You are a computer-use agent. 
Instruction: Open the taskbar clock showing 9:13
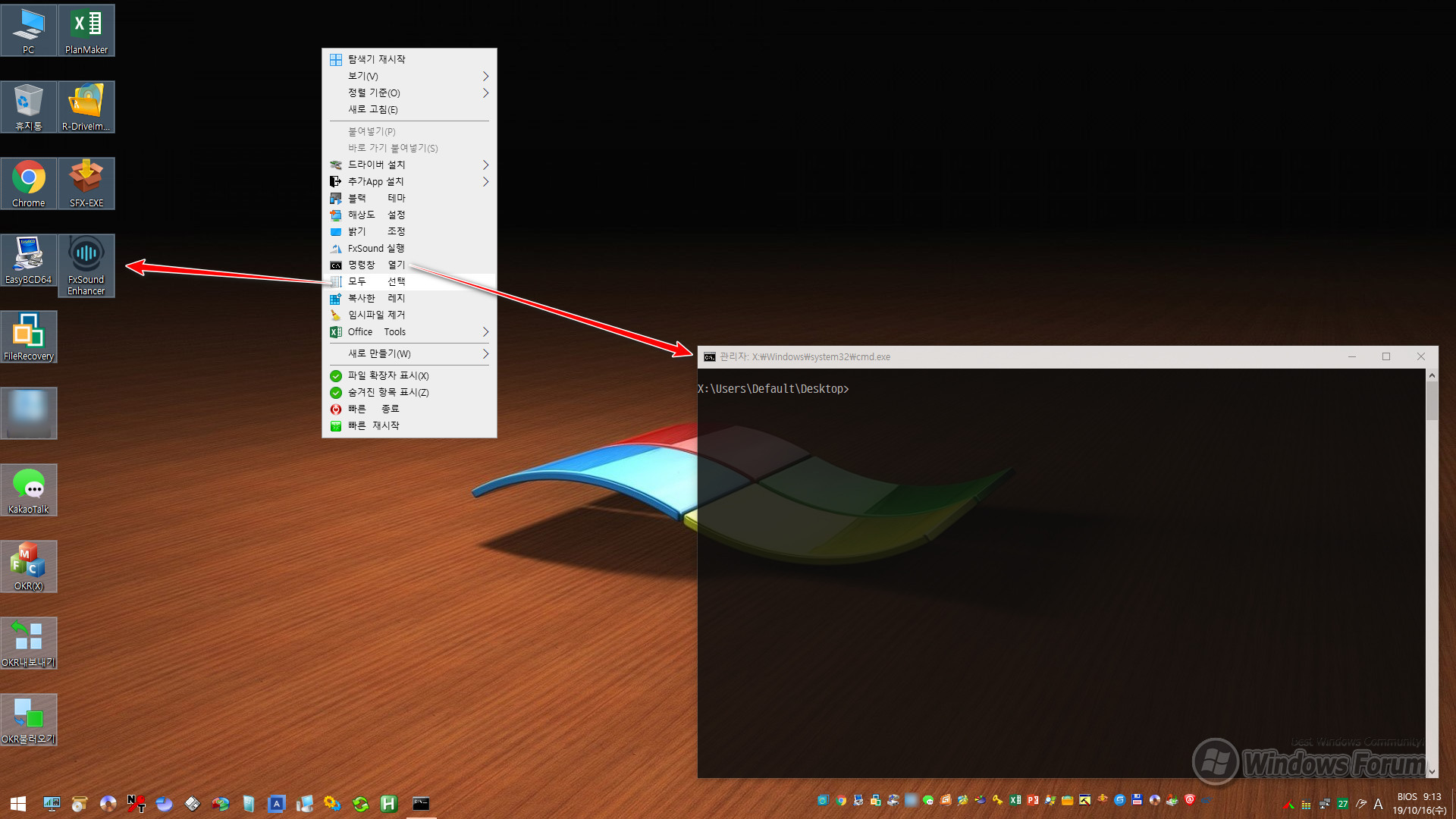pyautogui.click(x=1419, y=804)
